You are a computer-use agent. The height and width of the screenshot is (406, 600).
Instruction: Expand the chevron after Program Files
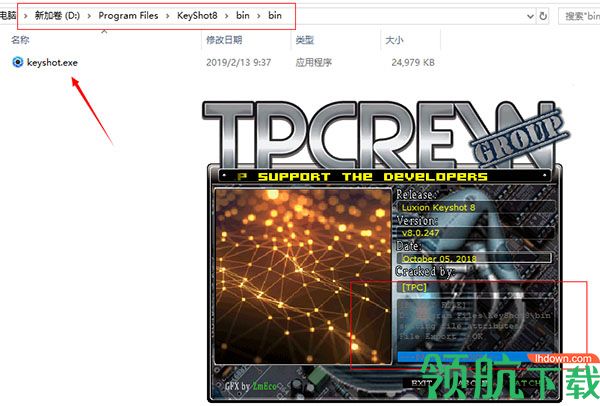(x=168, y=16)
